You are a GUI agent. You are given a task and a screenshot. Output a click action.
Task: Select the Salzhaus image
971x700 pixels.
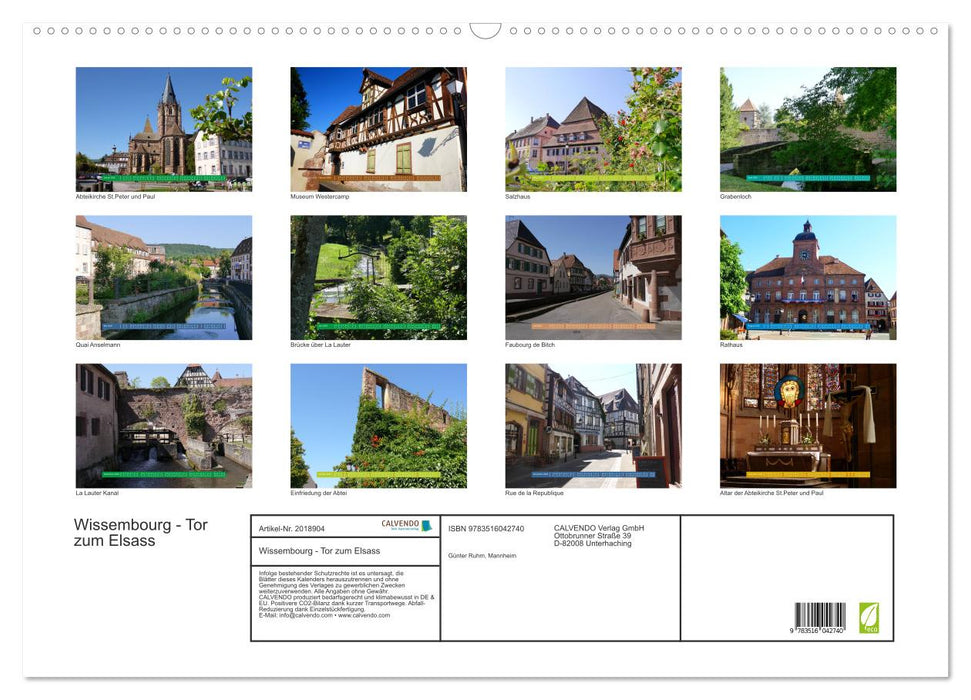(593, 128)
